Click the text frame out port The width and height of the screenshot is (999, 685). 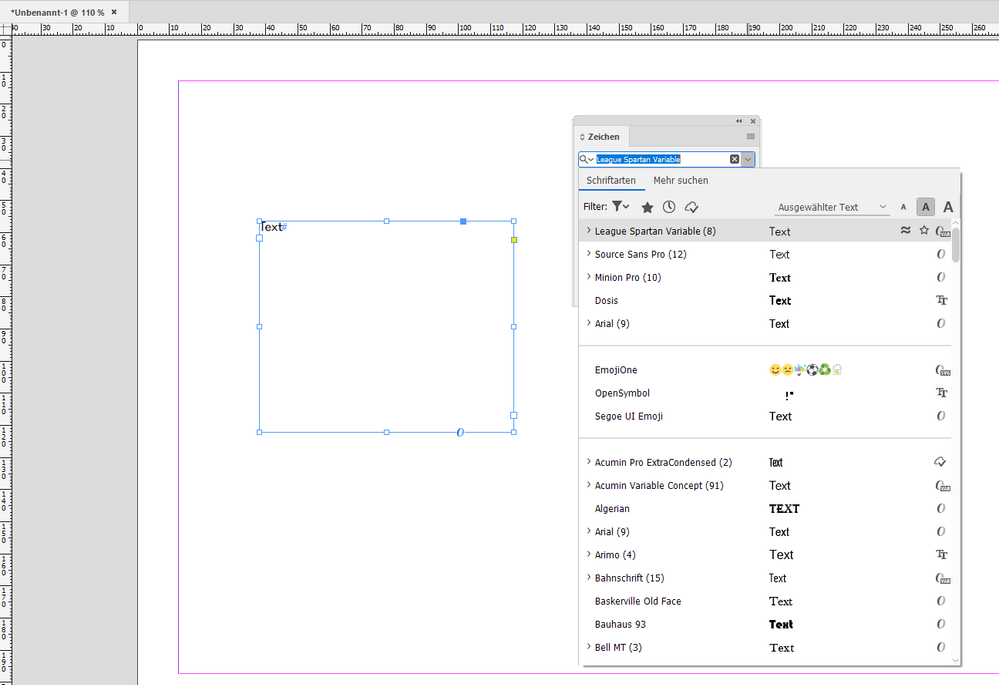(x=514, y=415)
